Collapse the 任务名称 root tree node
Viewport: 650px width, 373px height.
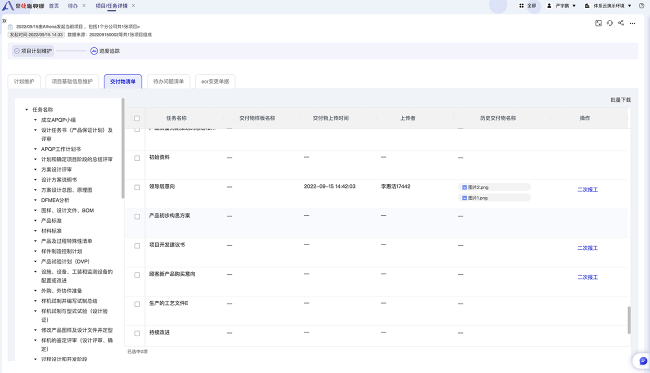pos(27,109)
